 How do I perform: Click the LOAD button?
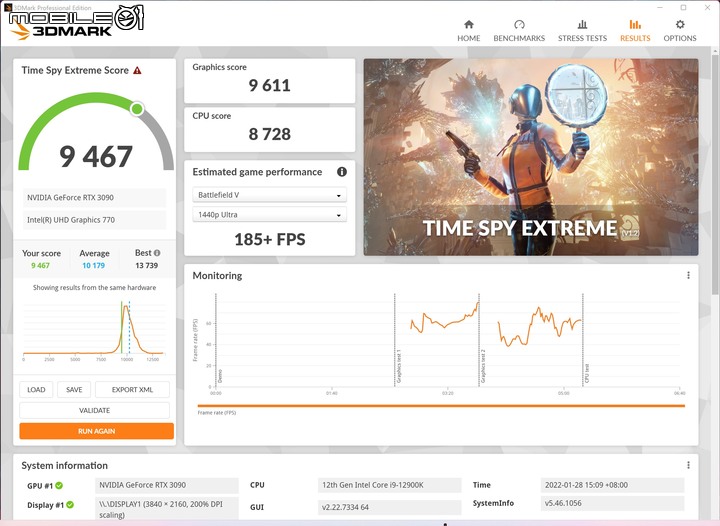pyautogui.click(x=36, y=390)
